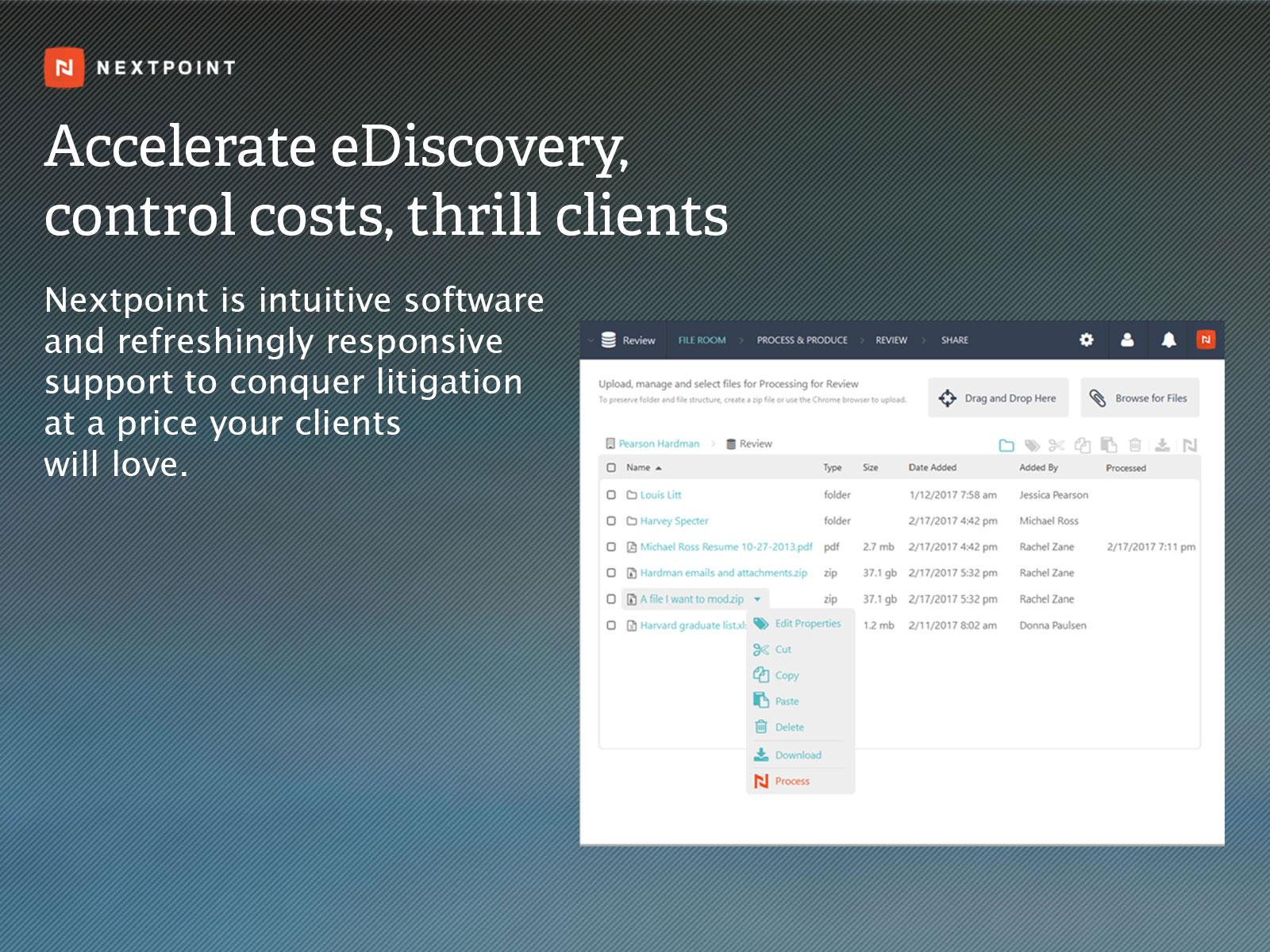The image size is (1270, 952).
Task: Check the Hardman emails and attachments checkbox
Action: tap(611, 573)
